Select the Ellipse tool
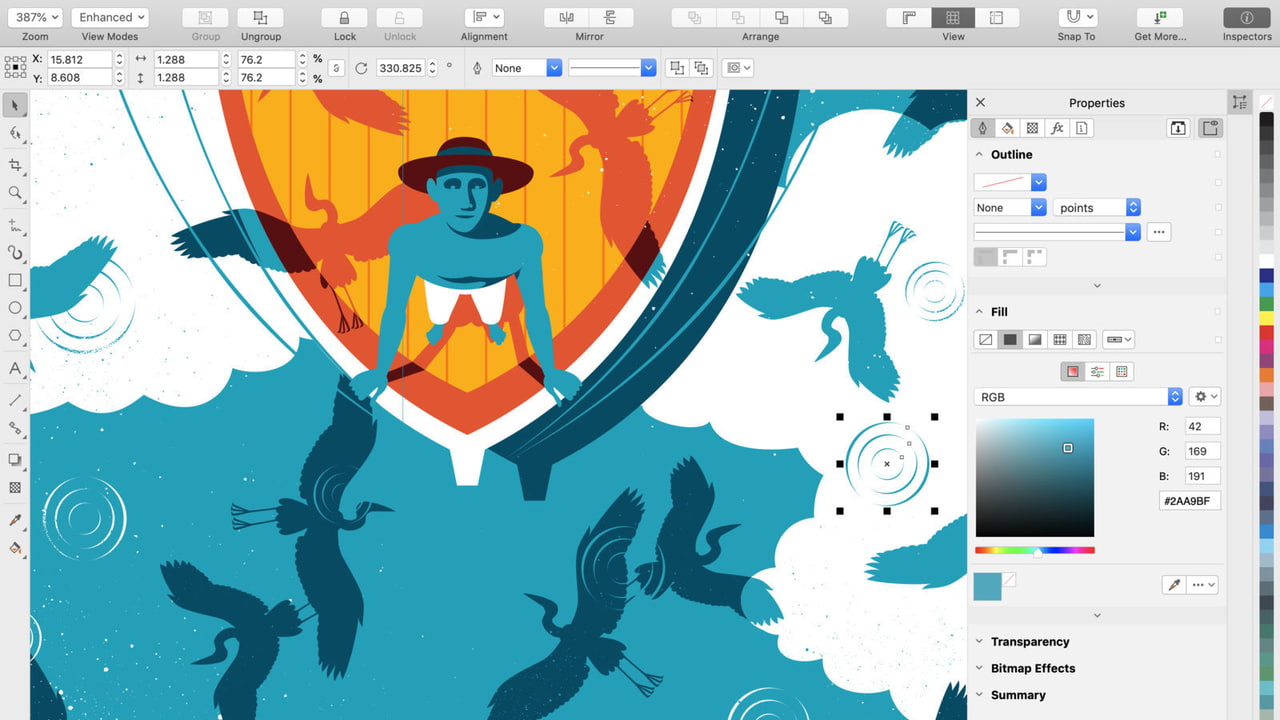1280x720 pixels. click(x=15, y=308)
